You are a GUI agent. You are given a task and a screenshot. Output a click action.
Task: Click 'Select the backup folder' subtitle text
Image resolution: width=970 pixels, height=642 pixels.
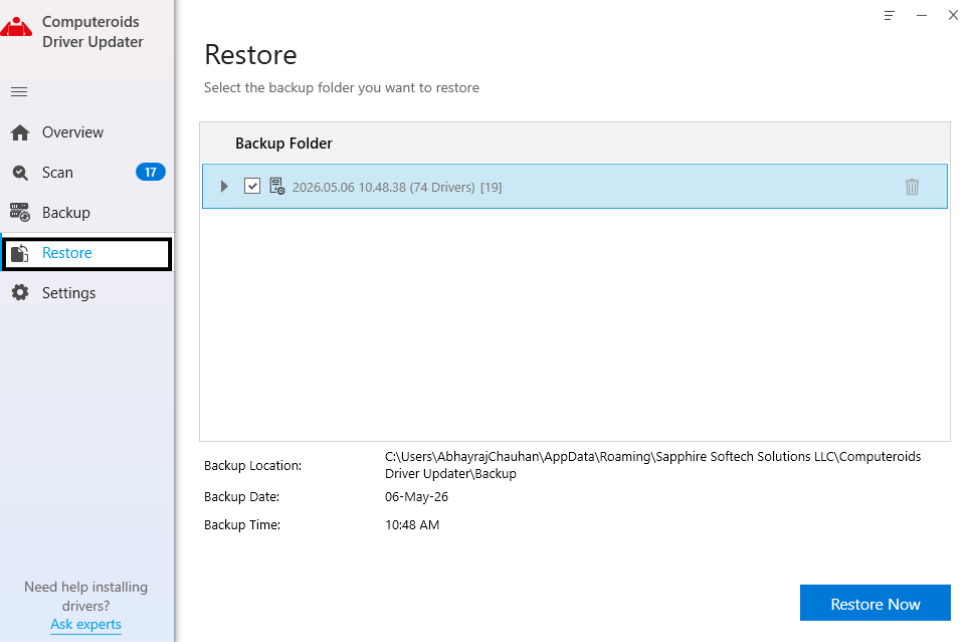[341, 88]
